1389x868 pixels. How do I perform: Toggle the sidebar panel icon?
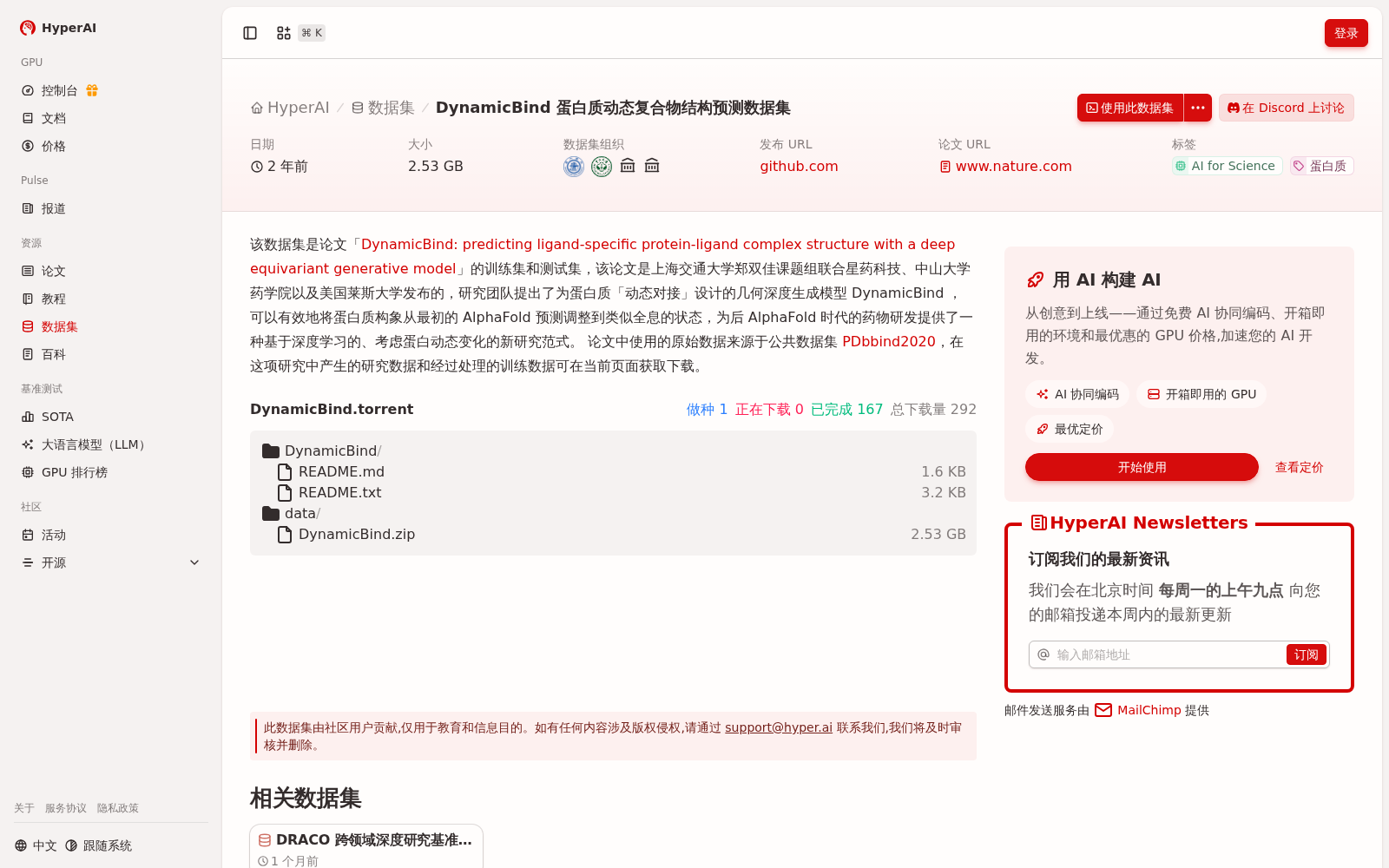click(x=250, y=33)
